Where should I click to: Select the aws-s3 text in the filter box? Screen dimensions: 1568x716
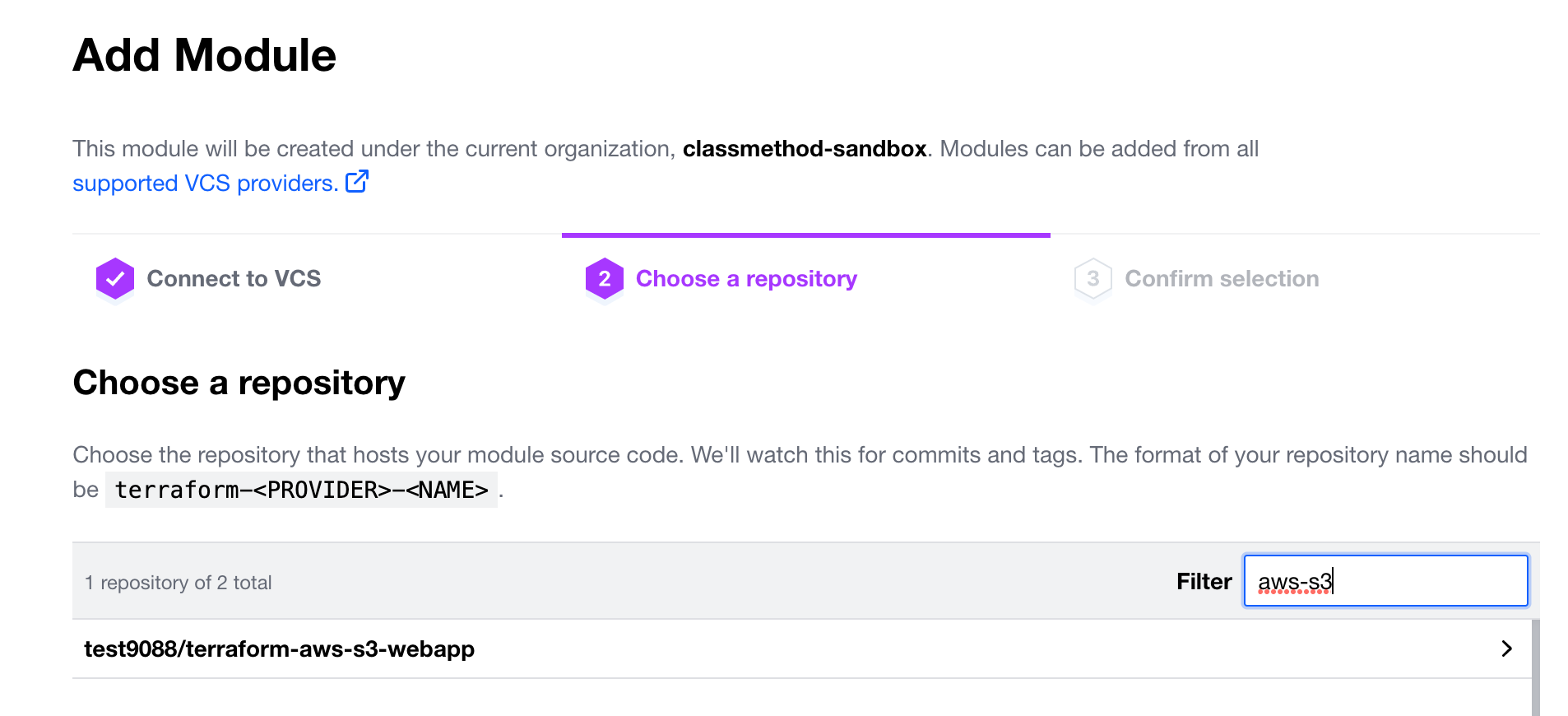tap(1295, 581)
